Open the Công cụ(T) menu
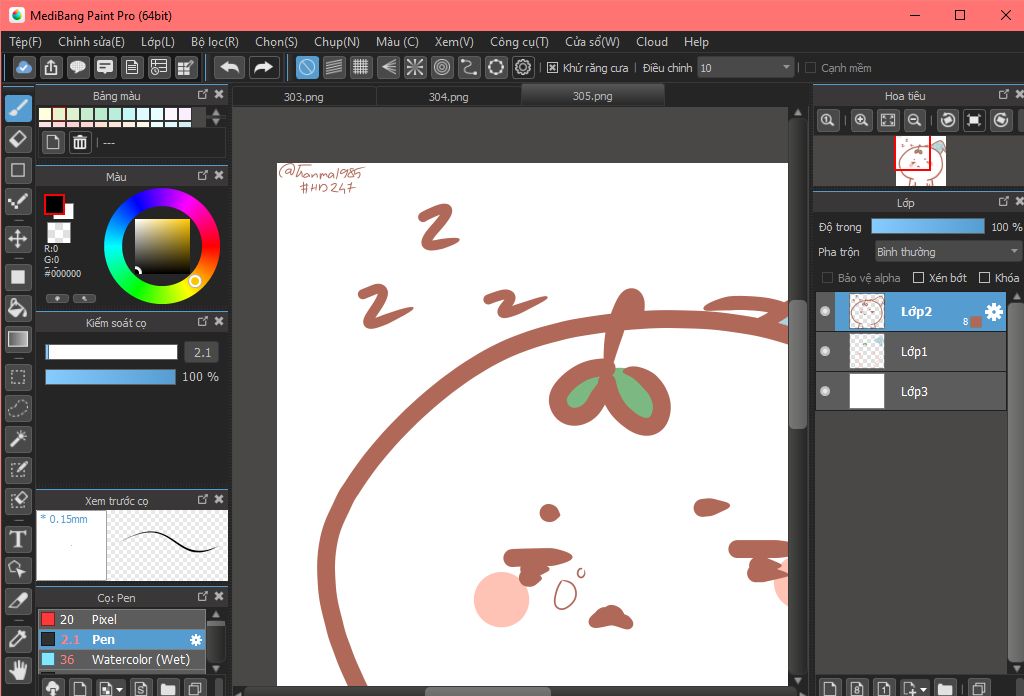 [519, 42]
